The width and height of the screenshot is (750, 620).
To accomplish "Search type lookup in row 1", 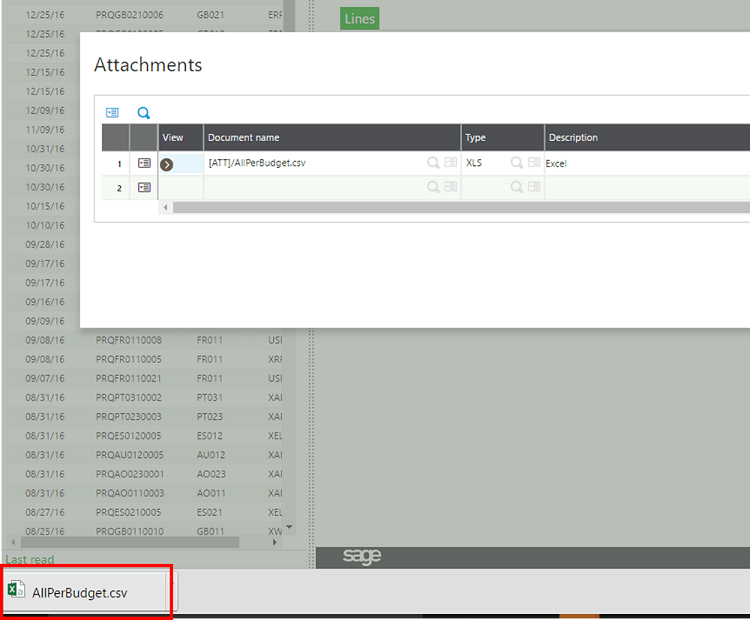I will (x=517, y=163).
